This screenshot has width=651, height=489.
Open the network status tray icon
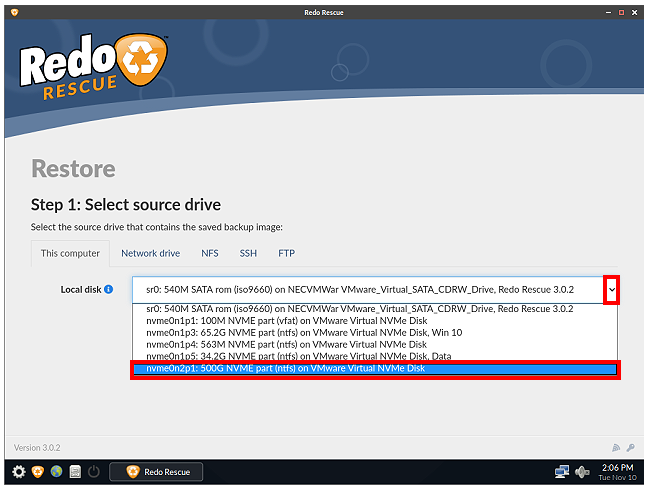pos(562,472)
